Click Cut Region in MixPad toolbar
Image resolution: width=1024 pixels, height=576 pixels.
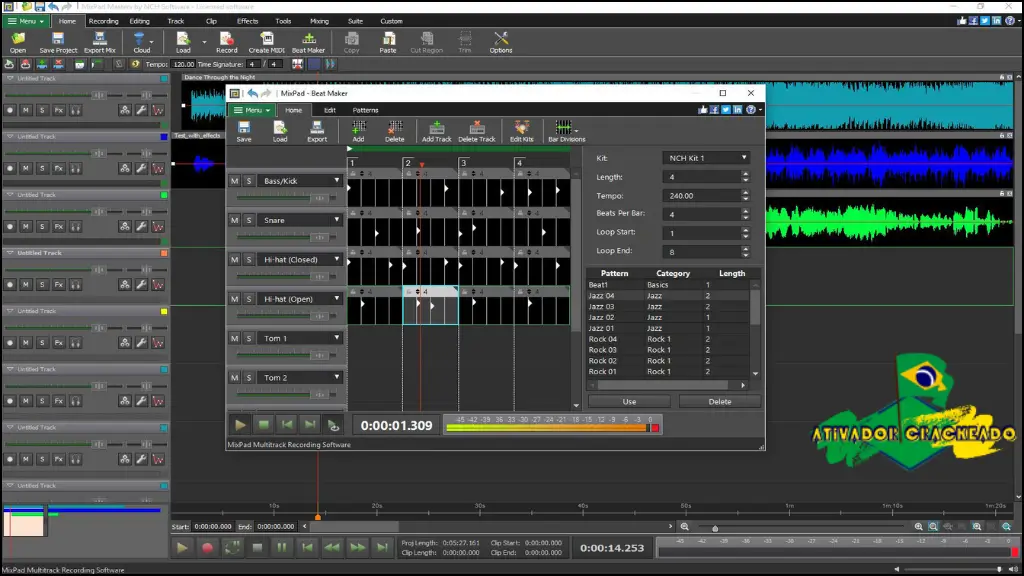click(x=426, y=42)
